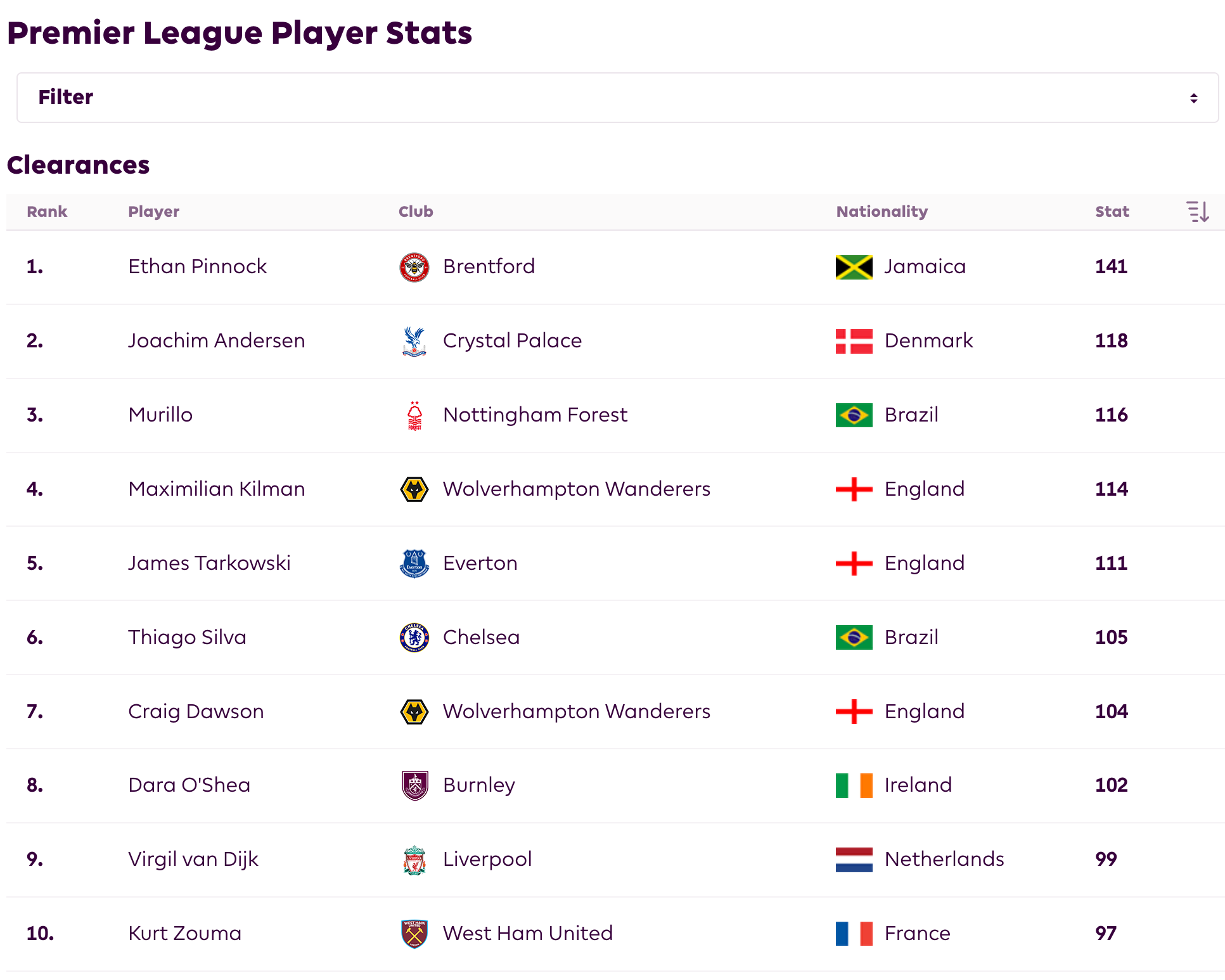Click the Jamaica flag icon
The height and width of the screenshot is (980, 1225).
(854, 267)
